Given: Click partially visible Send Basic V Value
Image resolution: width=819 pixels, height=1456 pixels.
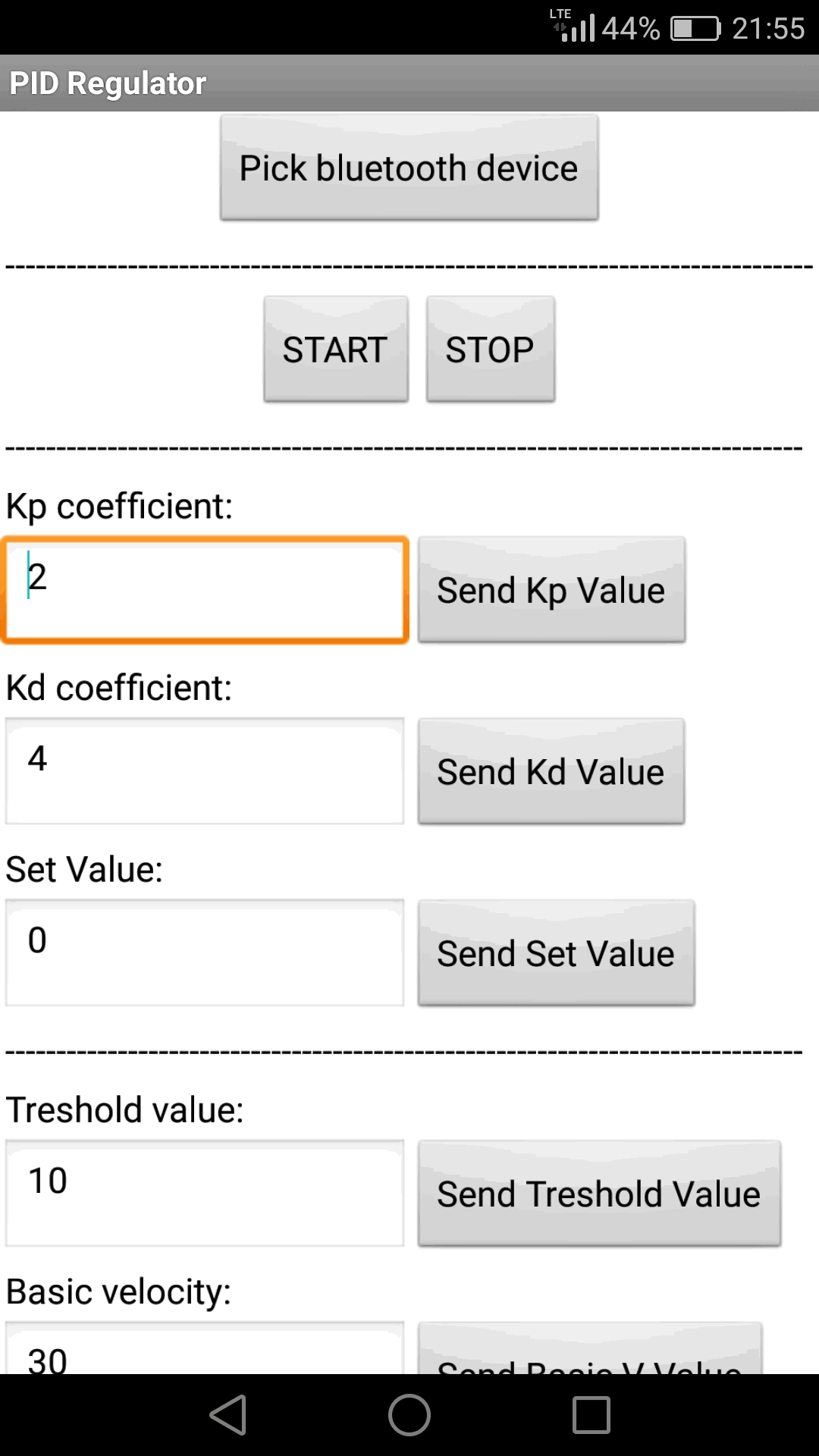Looking at the screenshot, I should 590,1348.
